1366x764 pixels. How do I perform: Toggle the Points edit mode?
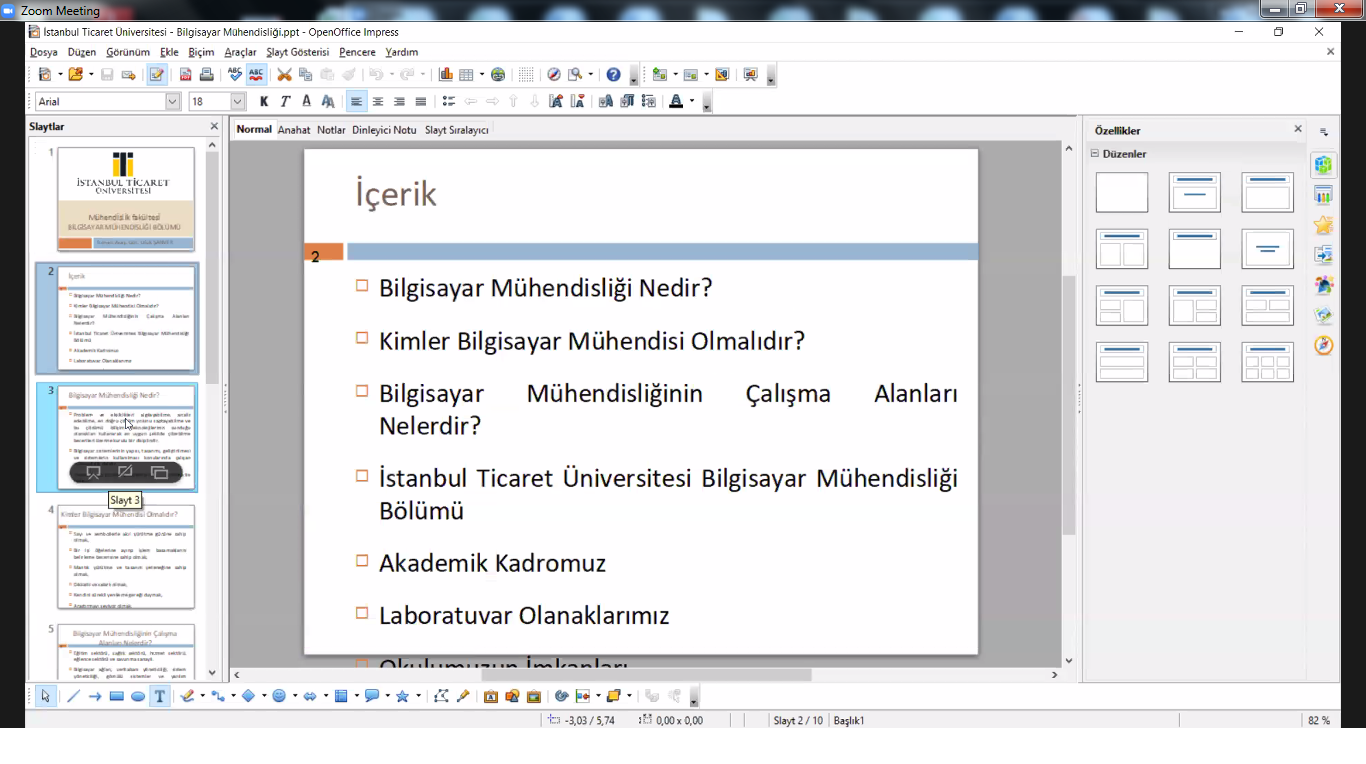pyautogui.click(x=441, y=697)
